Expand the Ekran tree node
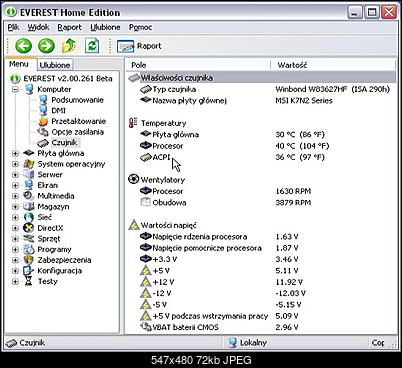This screenshot has height=368, width=402. pos(15,185)
